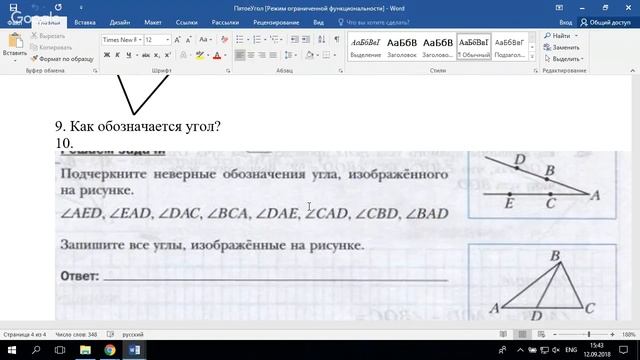This screenshot has height=360, width=640.
Task: Open the Дизайн tab
Action: [x=120, y=22]
